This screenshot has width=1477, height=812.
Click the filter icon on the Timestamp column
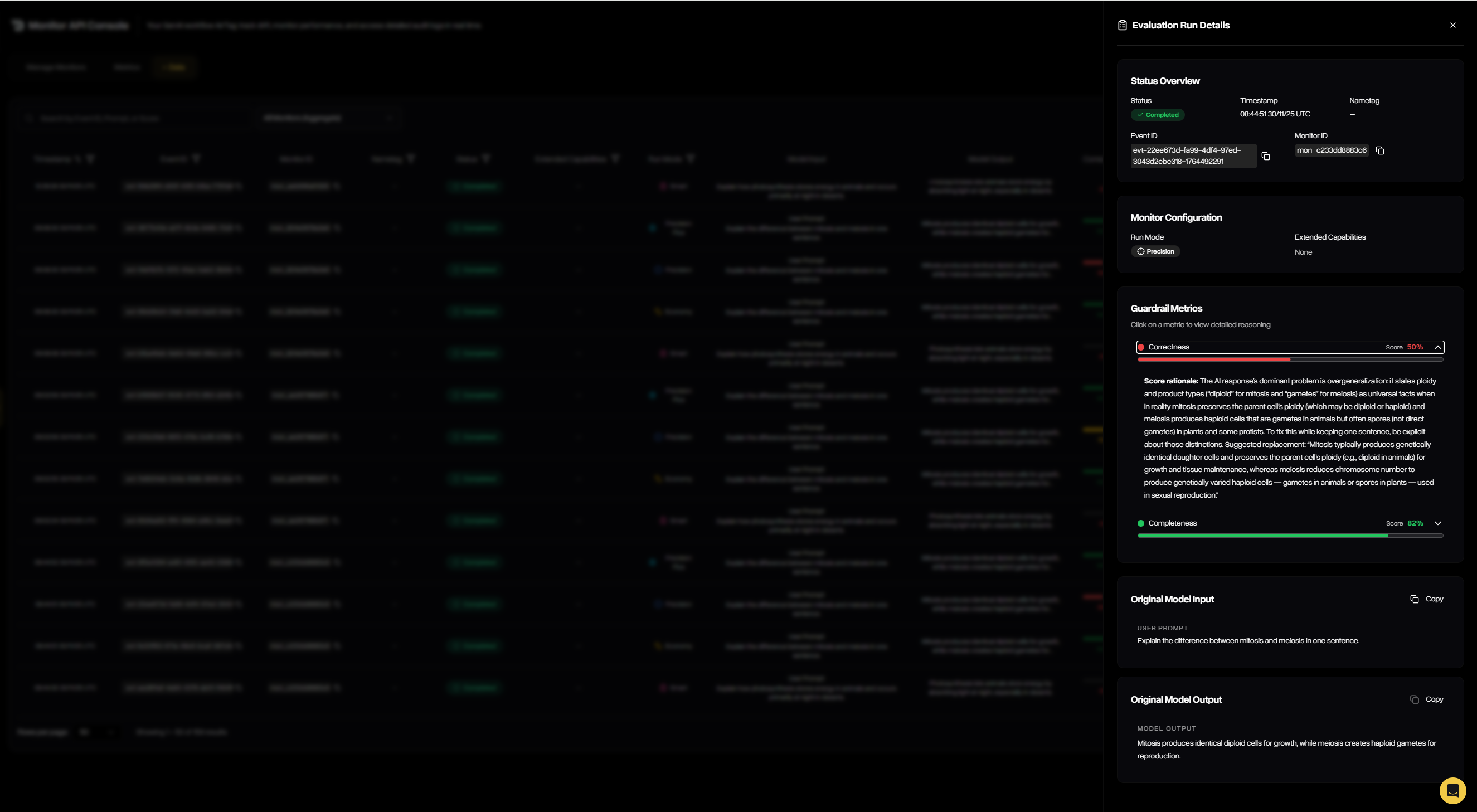[x=91, y=159]
